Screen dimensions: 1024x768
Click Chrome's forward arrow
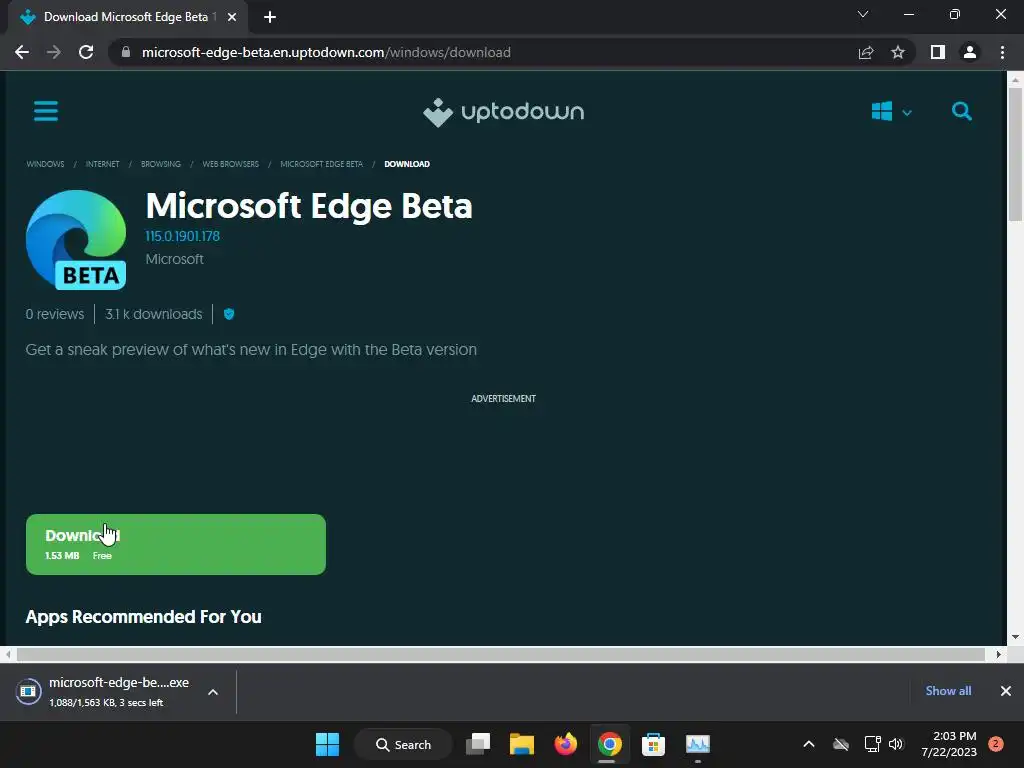[54, 52]
